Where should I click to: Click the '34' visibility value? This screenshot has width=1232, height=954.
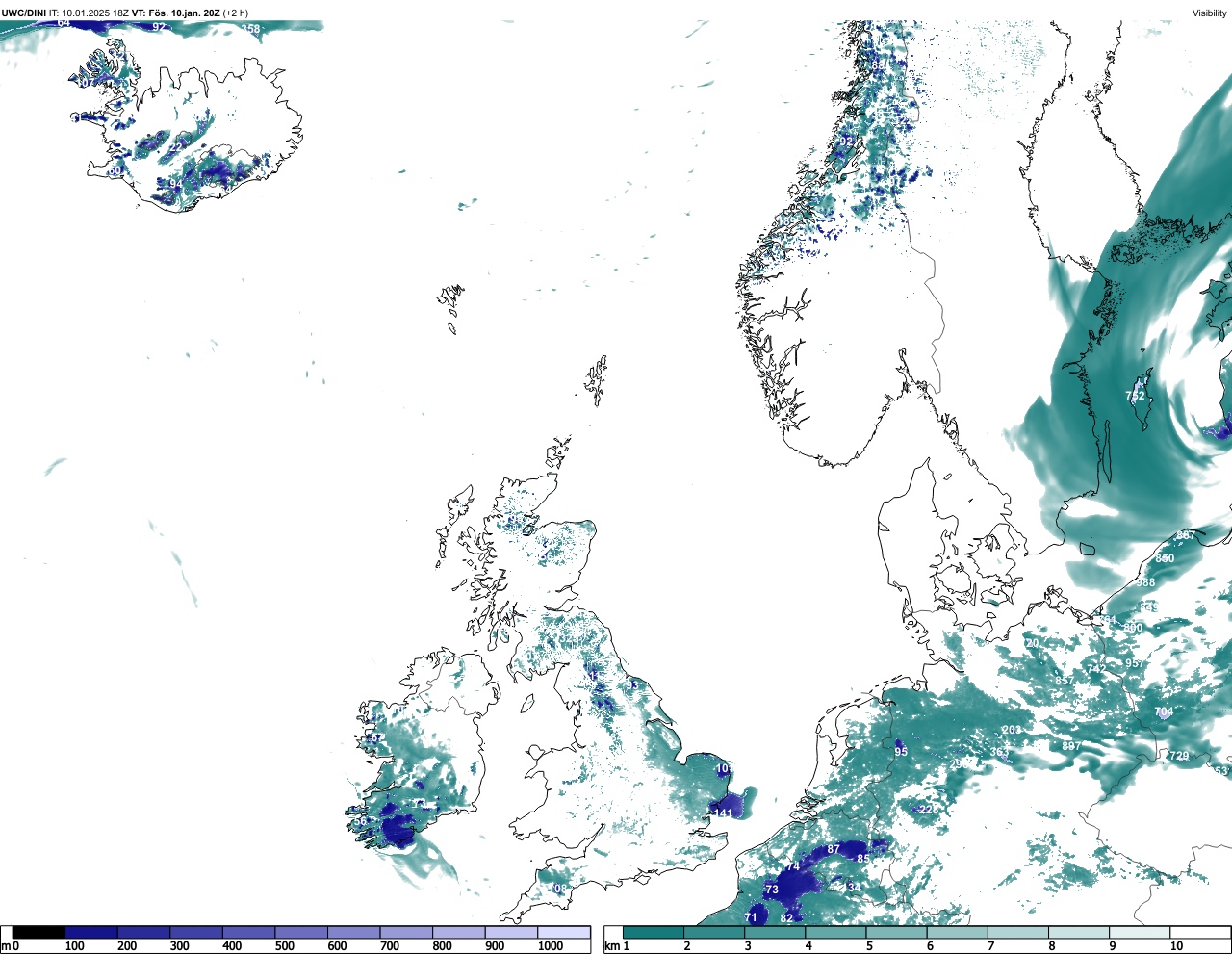click(854, 887)
